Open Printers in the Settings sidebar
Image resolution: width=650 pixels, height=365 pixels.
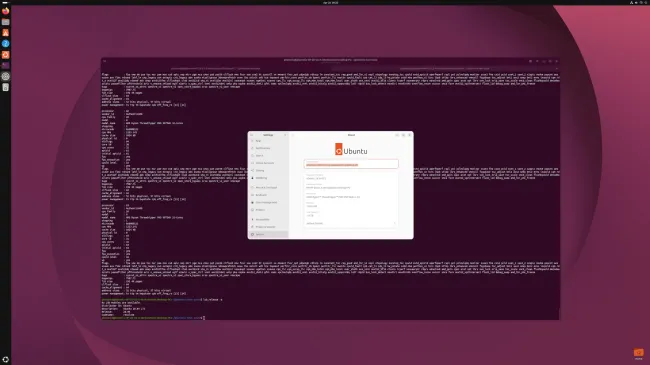pos(268,210)
